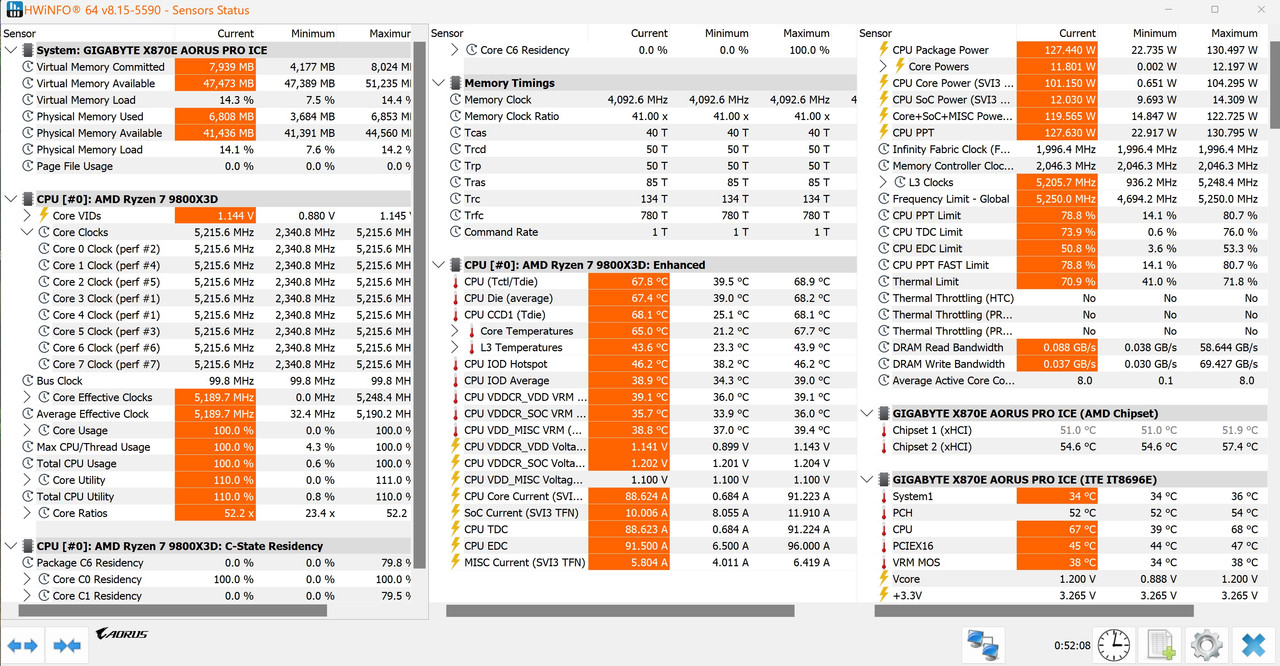Click lightning icon beside SoC Current (SVI3 TFN)

pyautogui.click(x=455, y=513)
